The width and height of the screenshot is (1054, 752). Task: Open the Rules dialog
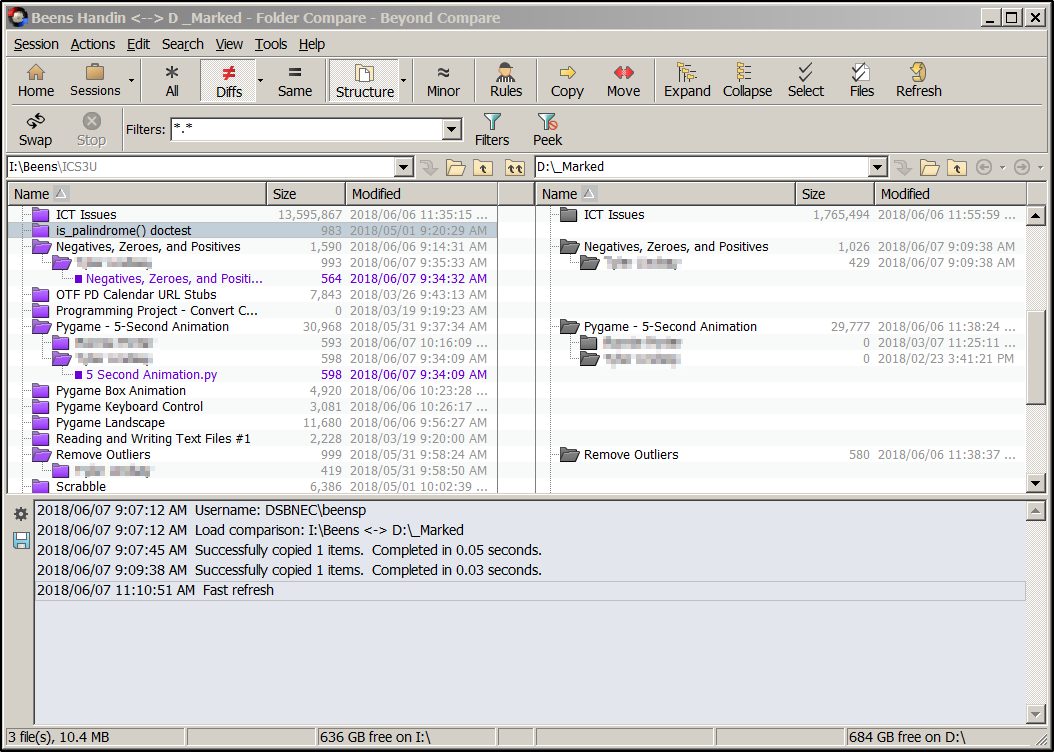pyautogui.click(x=505, y=81)
